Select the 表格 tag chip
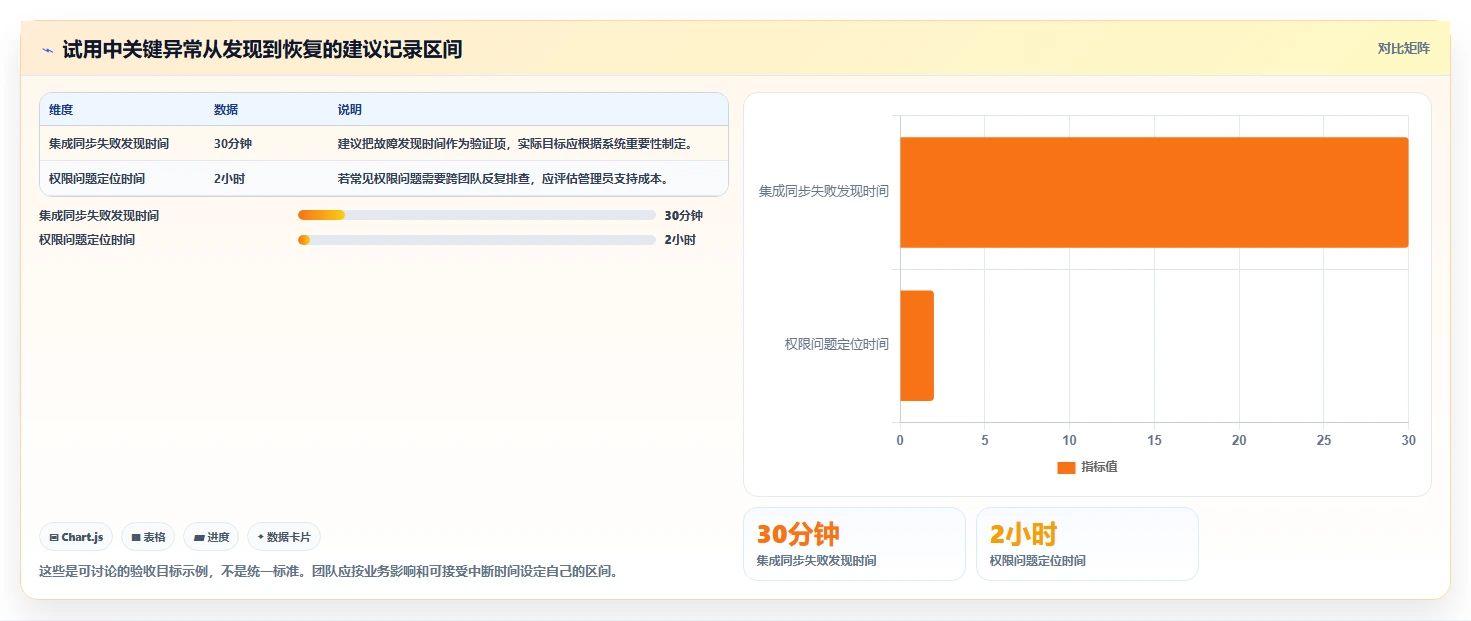 click(148, 537)
